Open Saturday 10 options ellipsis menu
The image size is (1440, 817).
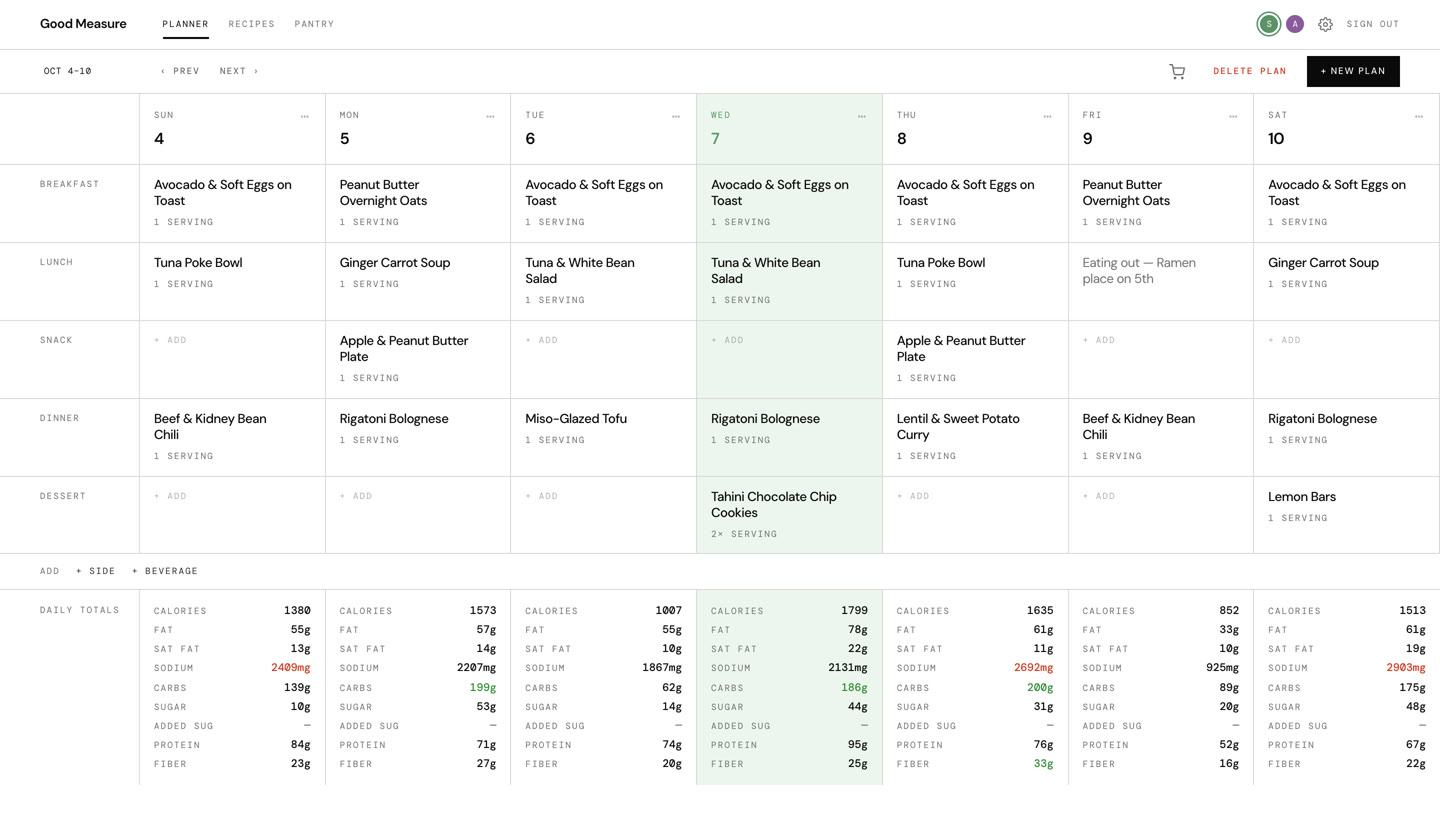click(1419, 117)
